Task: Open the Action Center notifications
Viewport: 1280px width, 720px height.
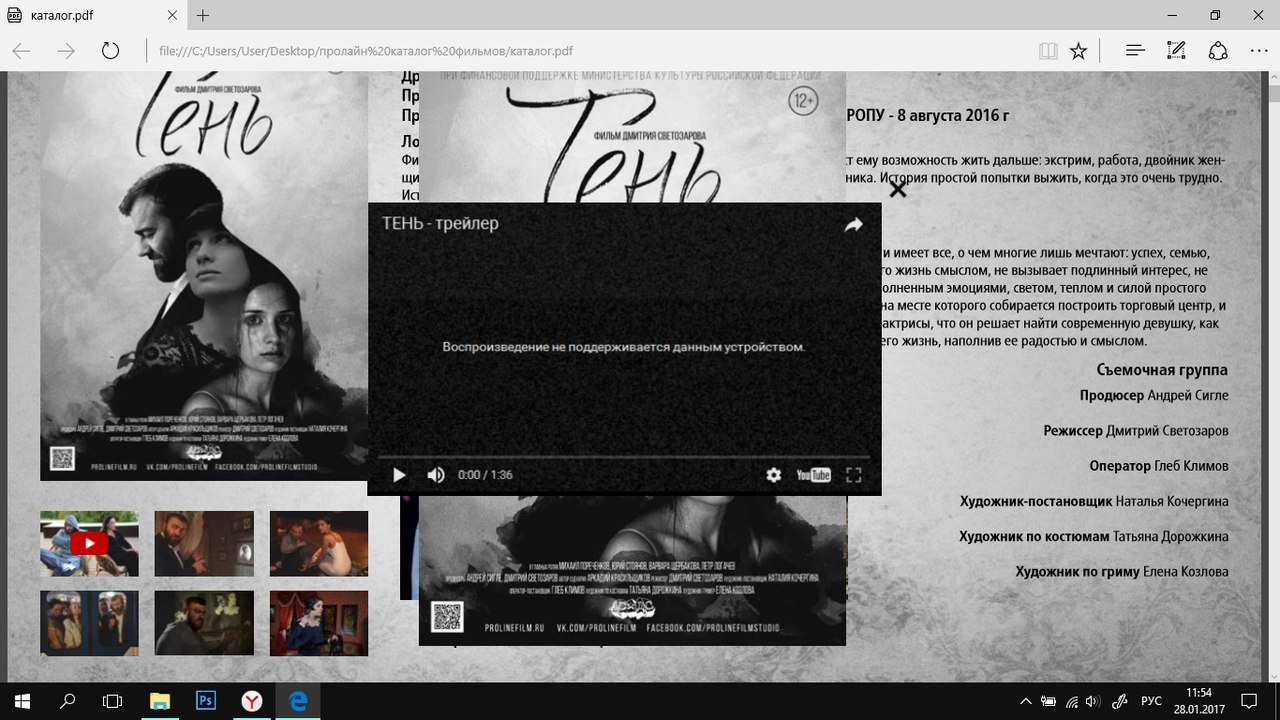Action: pyautogui.click(x=1249, y=701)
